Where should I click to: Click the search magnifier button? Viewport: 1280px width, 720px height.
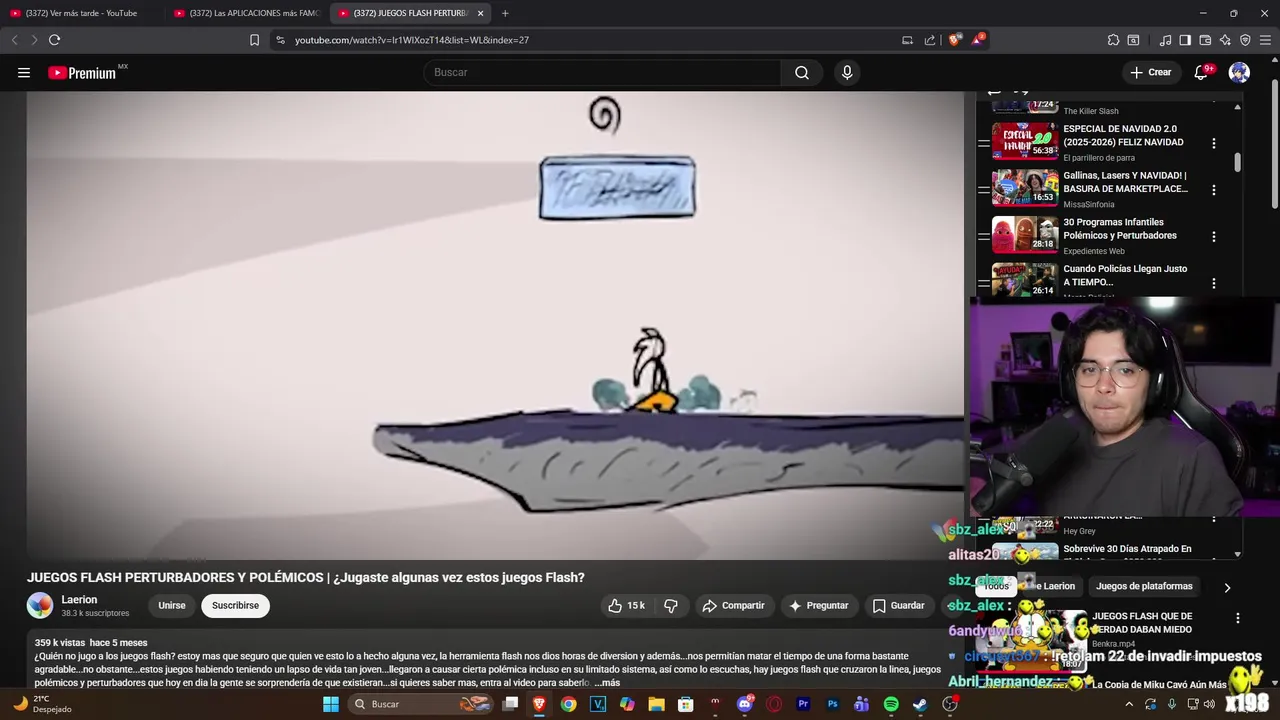(802, 72)
